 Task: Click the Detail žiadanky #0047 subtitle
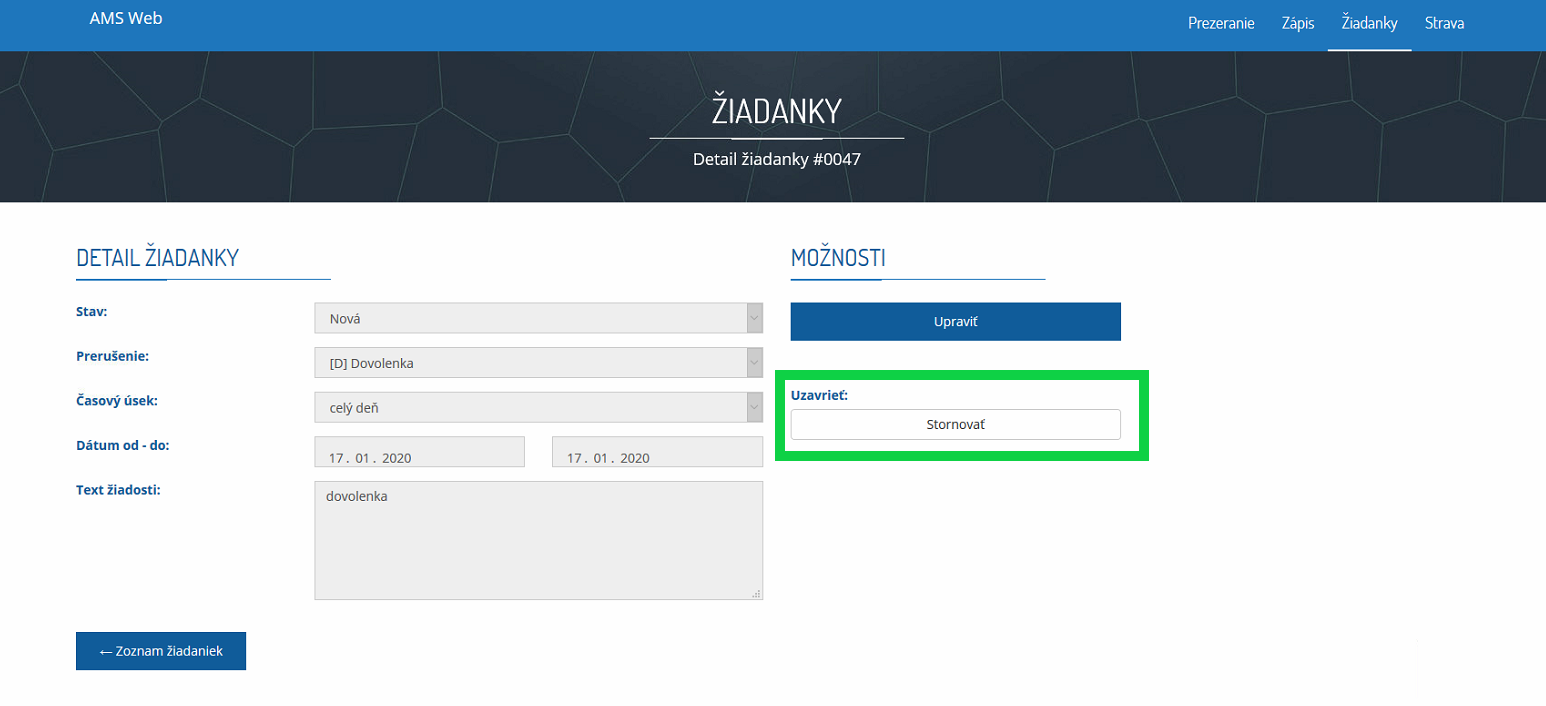click(777, 159)
